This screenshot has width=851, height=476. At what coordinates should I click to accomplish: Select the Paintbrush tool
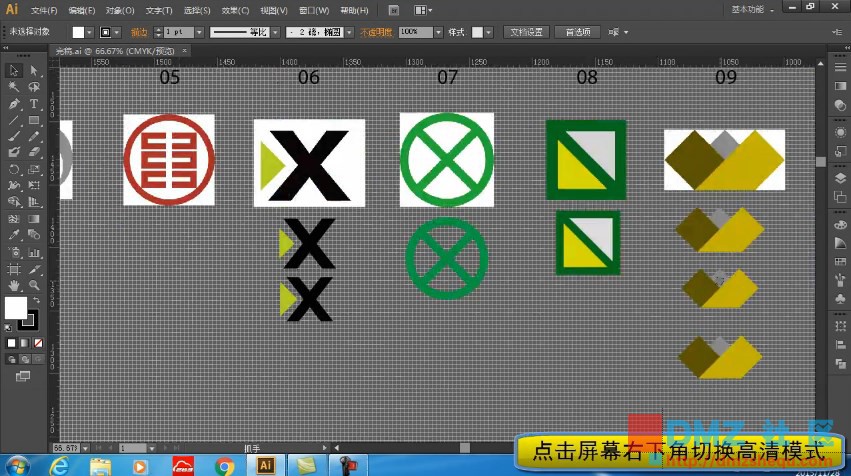point(14,137)
